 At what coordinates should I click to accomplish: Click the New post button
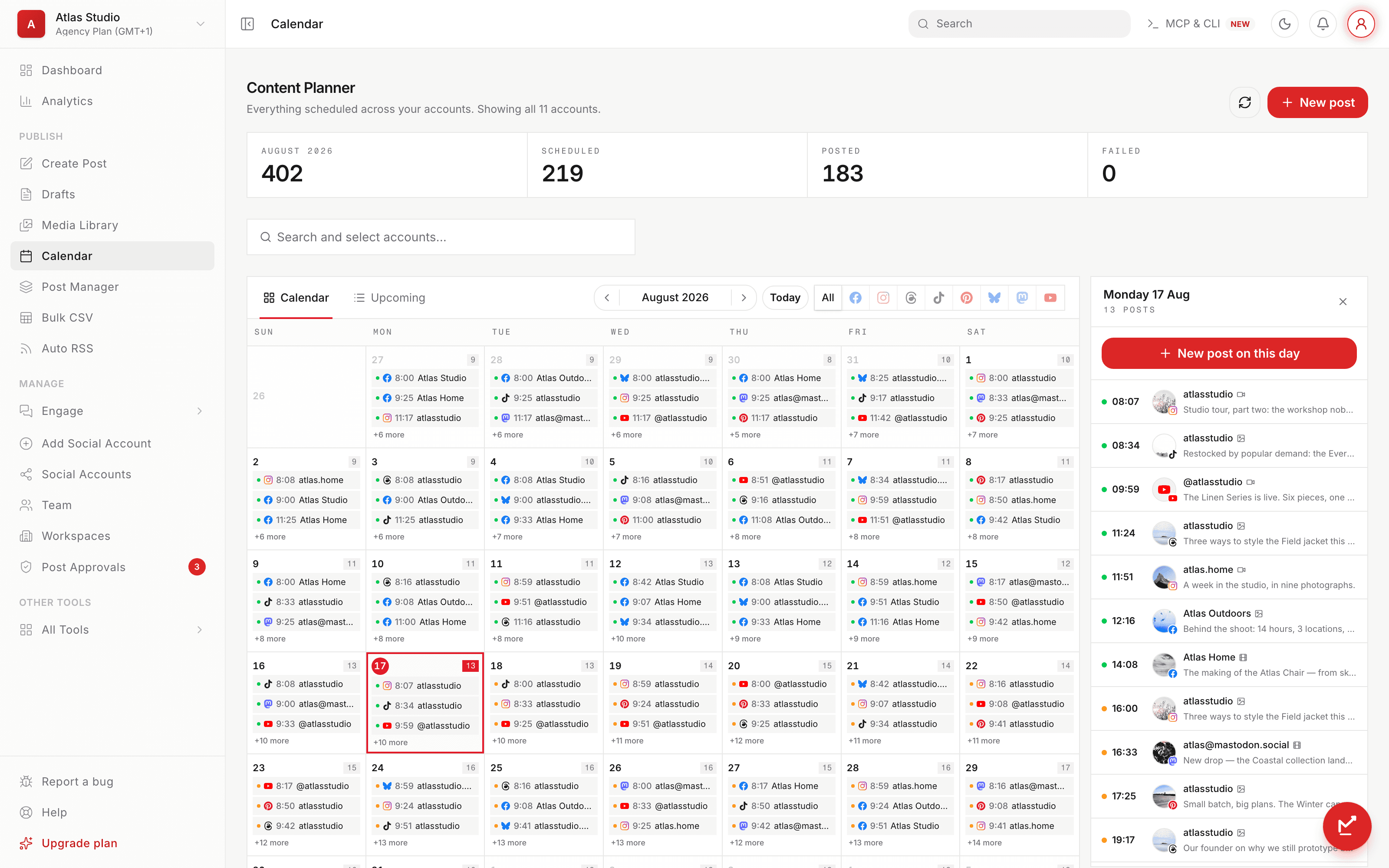click(1317, 102)
